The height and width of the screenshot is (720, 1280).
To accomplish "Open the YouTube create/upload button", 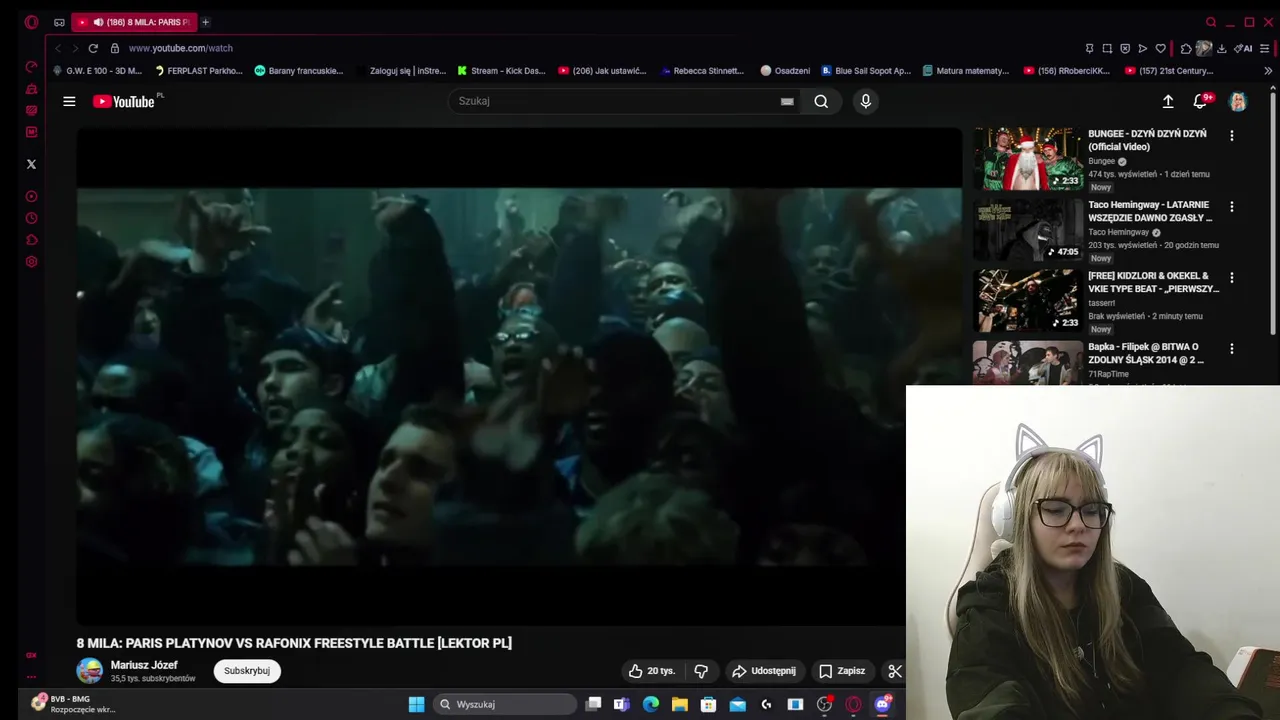I will click(1168, 101).
